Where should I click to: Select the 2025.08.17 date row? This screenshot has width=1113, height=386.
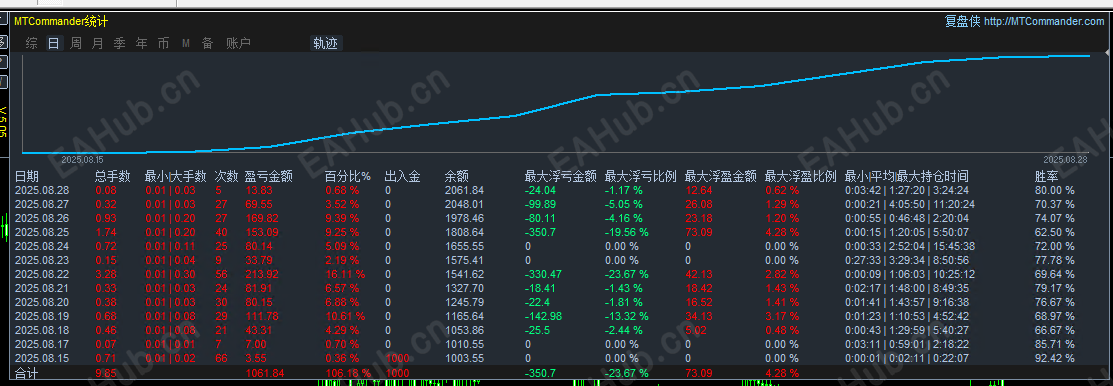pyautogui.click(x=42, y=343)
